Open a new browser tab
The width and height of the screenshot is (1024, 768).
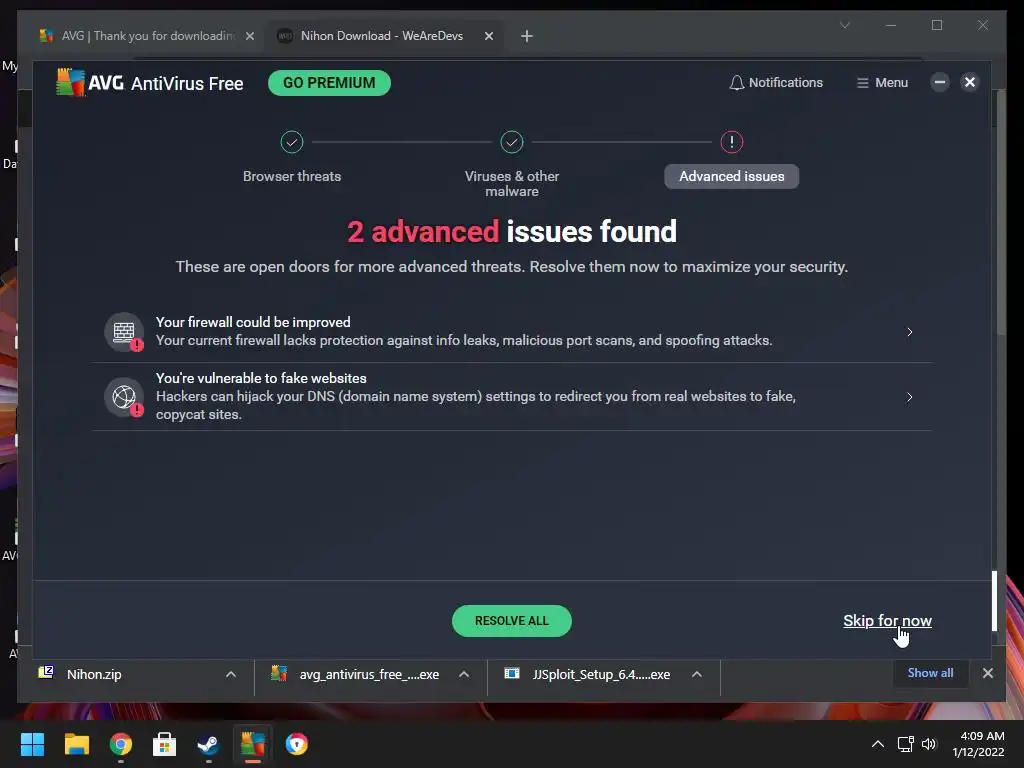pos(527,36)
